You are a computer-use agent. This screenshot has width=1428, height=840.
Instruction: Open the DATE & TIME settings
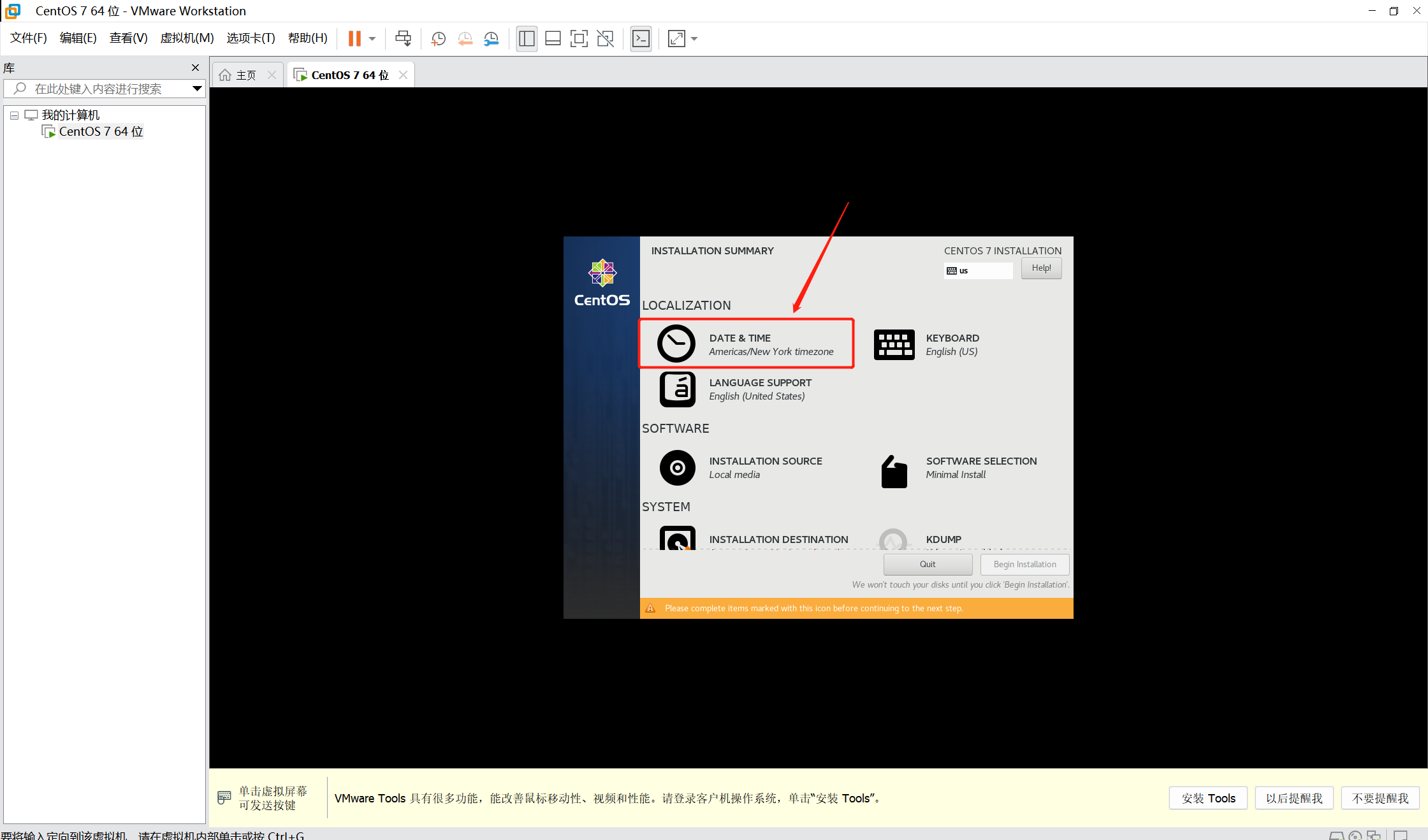click(x=746, y=344)
